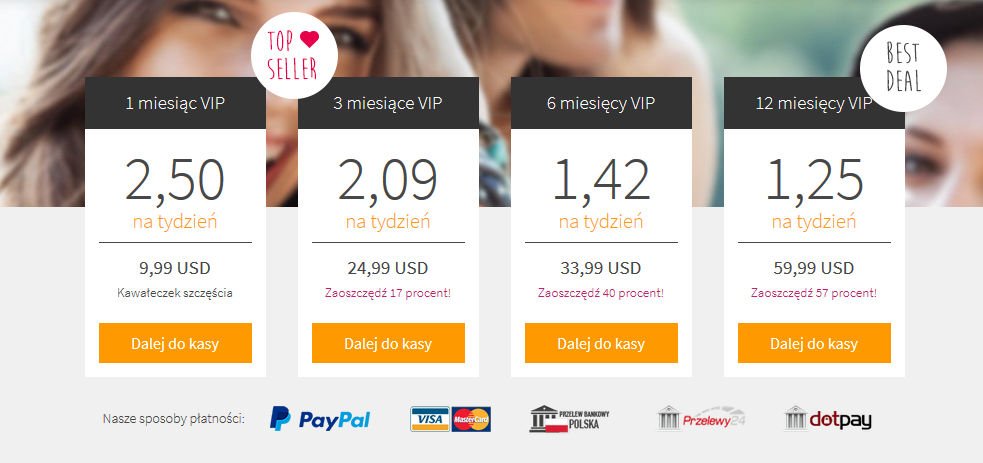Click the PayPal payment logo
The width and height of the screenshot is (983, 463).
click(x=320, y=419)
